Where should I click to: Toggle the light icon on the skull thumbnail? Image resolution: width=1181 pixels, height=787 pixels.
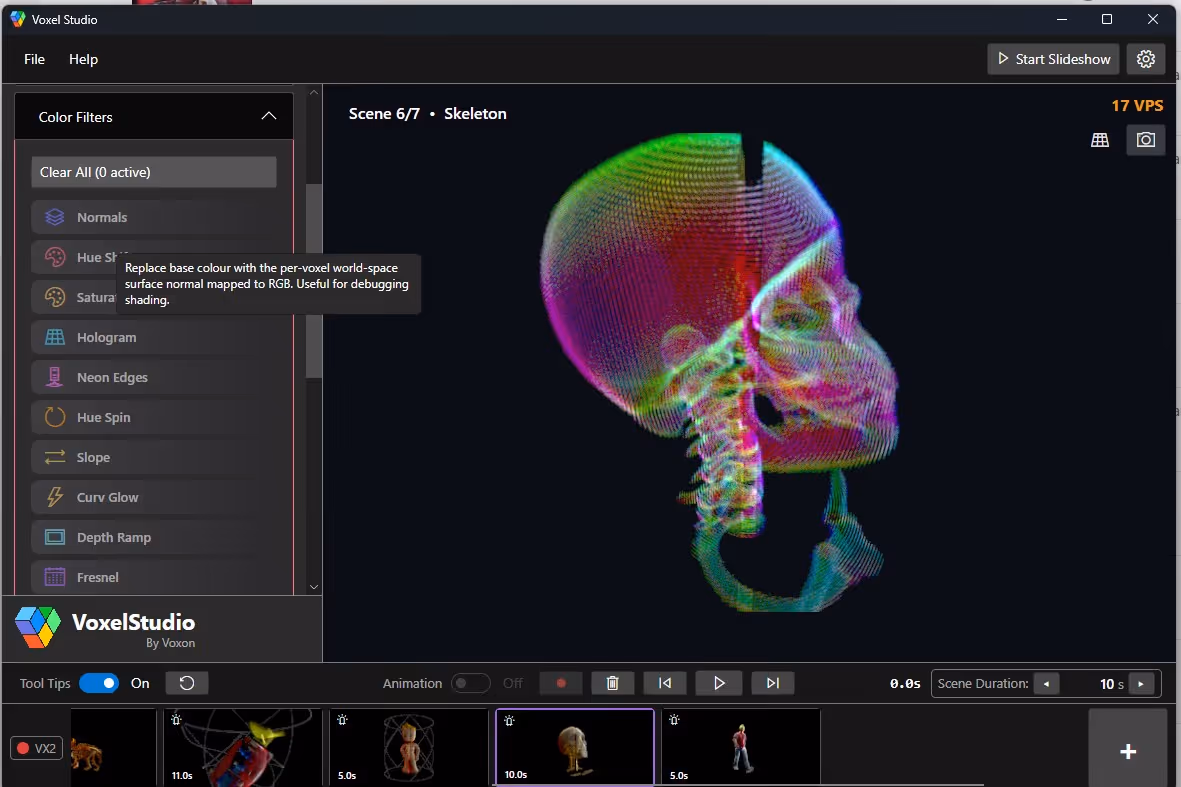tap(509, 721)
